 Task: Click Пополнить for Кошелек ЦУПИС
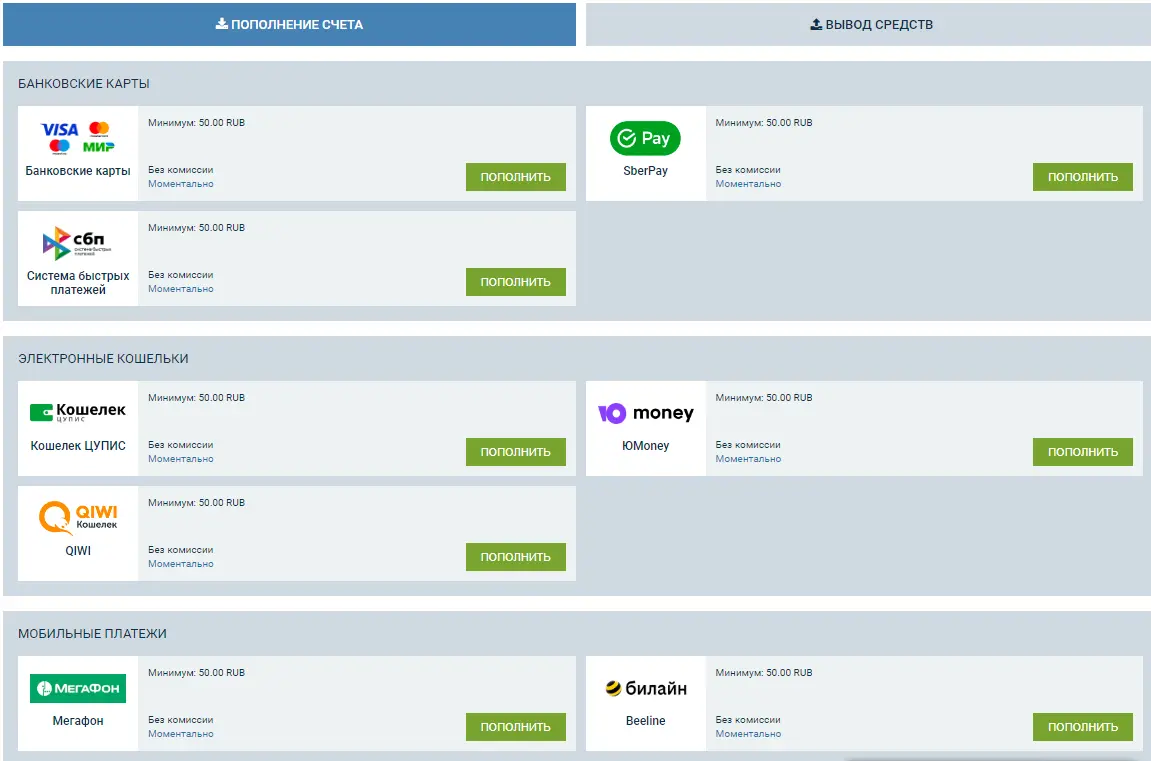(515, 452)
